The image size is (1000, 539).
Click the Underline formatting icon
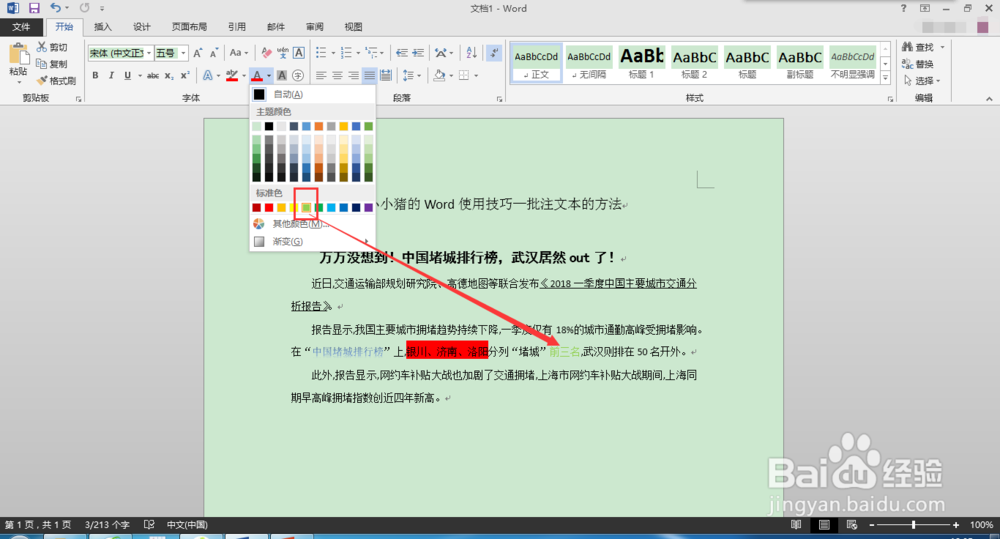tap(128, 75)
